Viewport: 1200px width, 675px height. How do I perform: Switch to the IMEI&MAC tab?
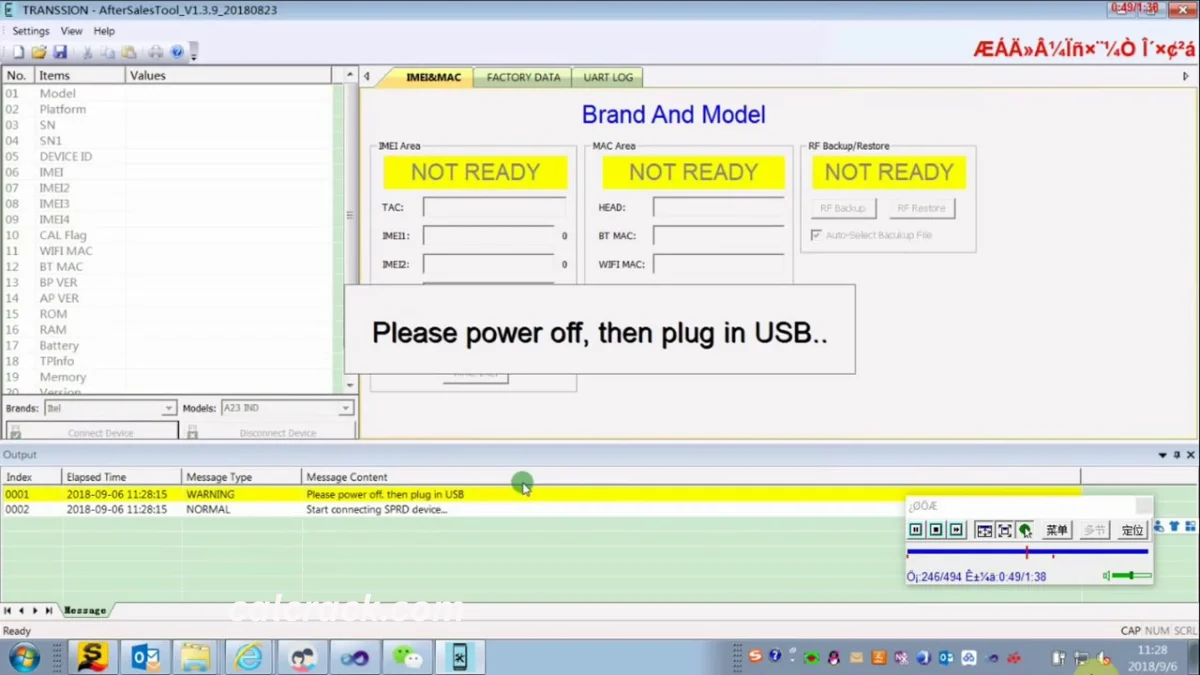click(x=434, y=77)
